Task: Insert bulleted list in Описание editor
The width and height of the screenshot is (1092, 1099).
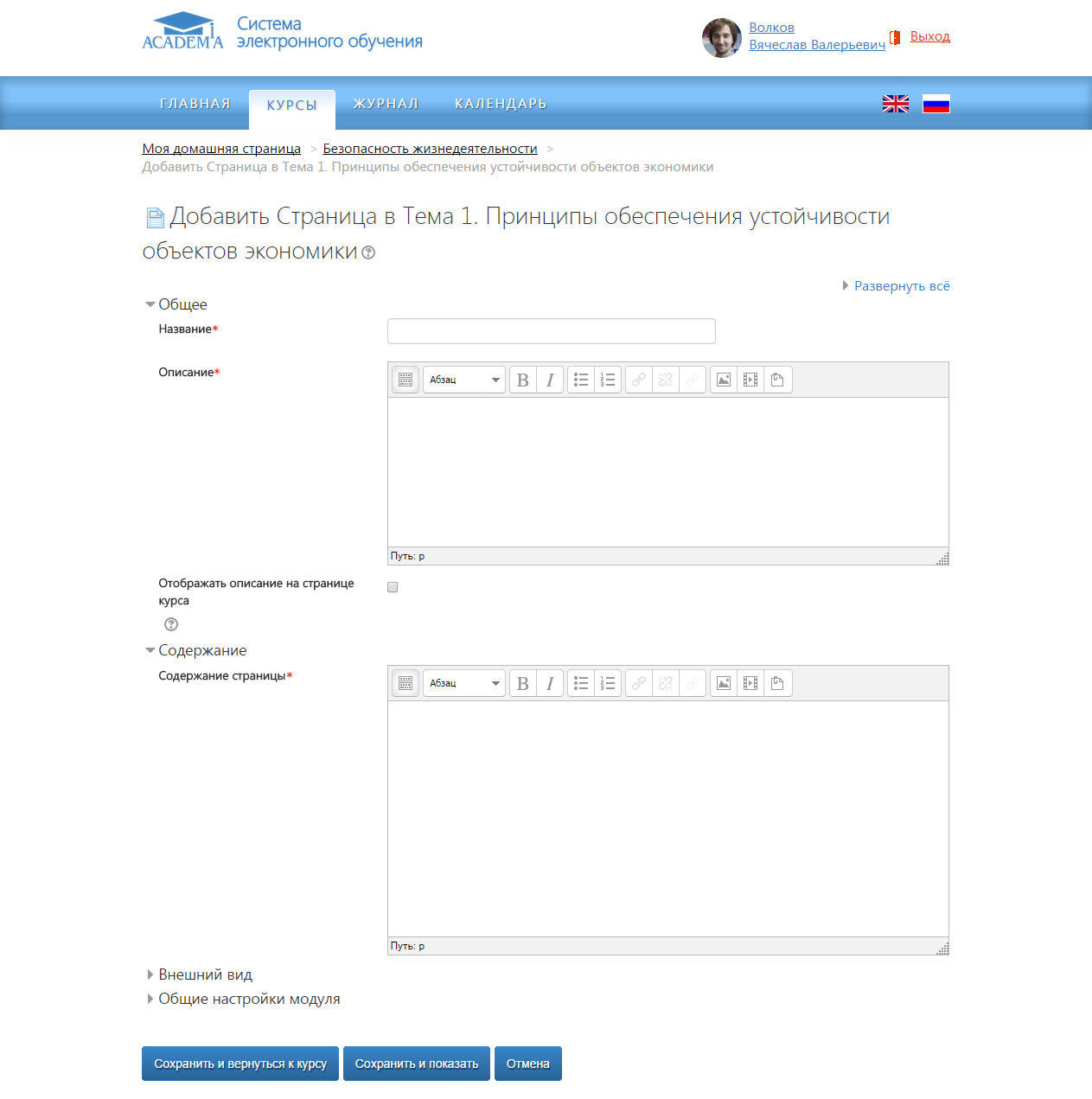Action: tap(581, 380)
